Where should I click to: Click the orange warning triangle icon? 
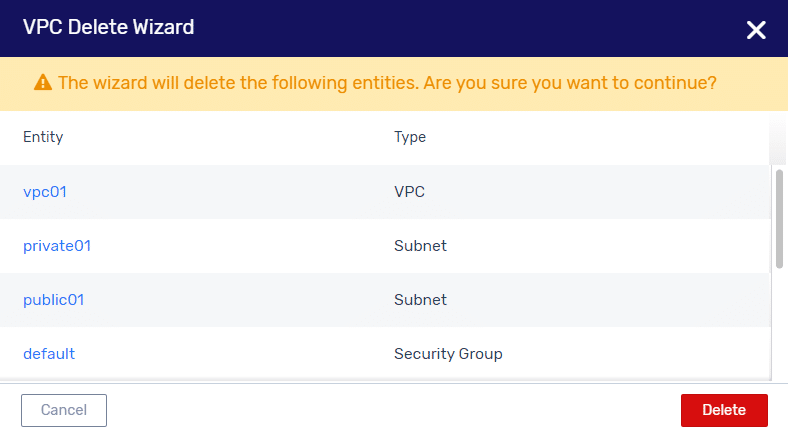pos(43,82)
